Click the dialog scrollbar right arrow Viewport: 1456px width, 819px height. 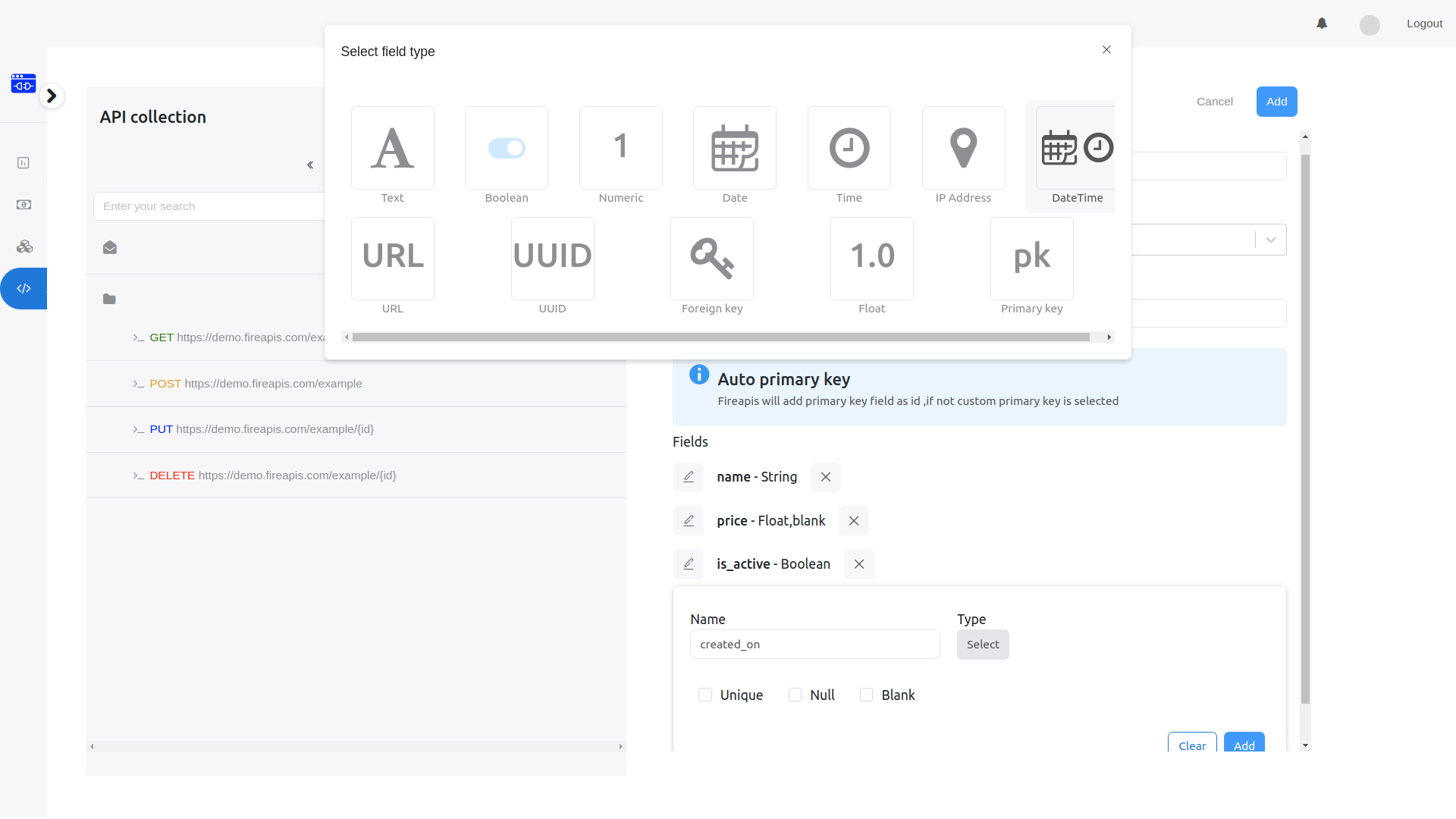point(1109,337)
